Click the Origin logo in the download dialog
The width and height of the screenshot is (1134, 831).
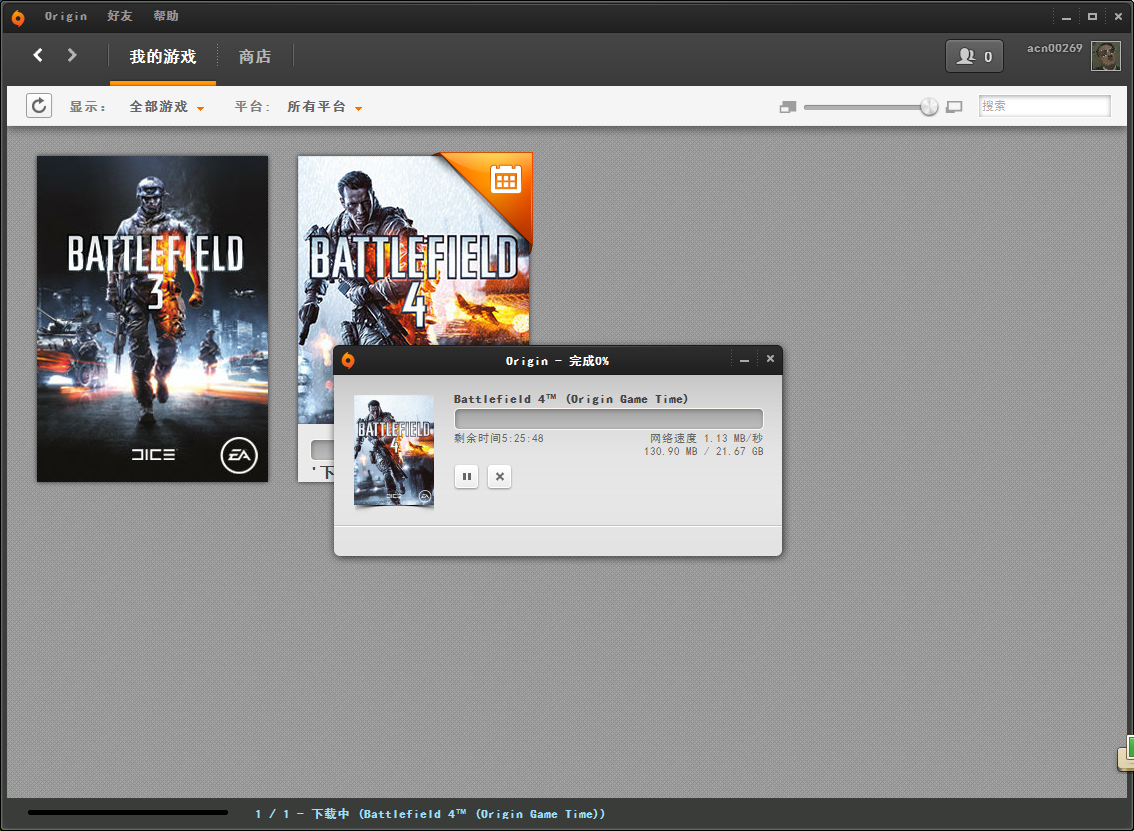(x=348, y=360)
